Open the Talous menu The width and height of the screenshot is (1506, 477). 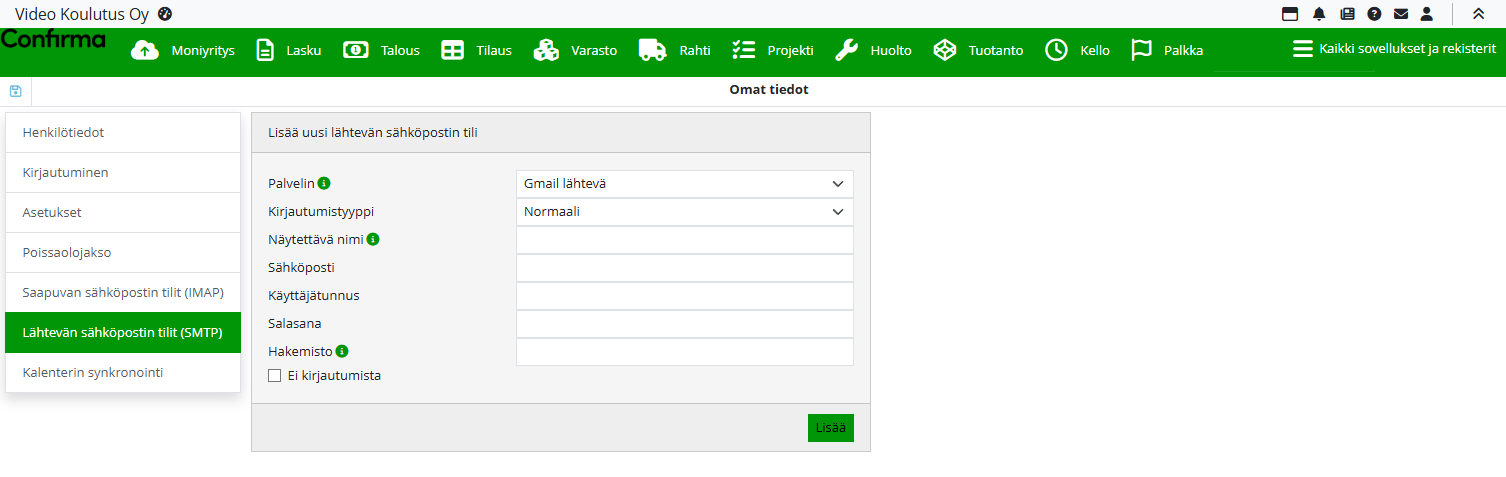pos(381,50)
